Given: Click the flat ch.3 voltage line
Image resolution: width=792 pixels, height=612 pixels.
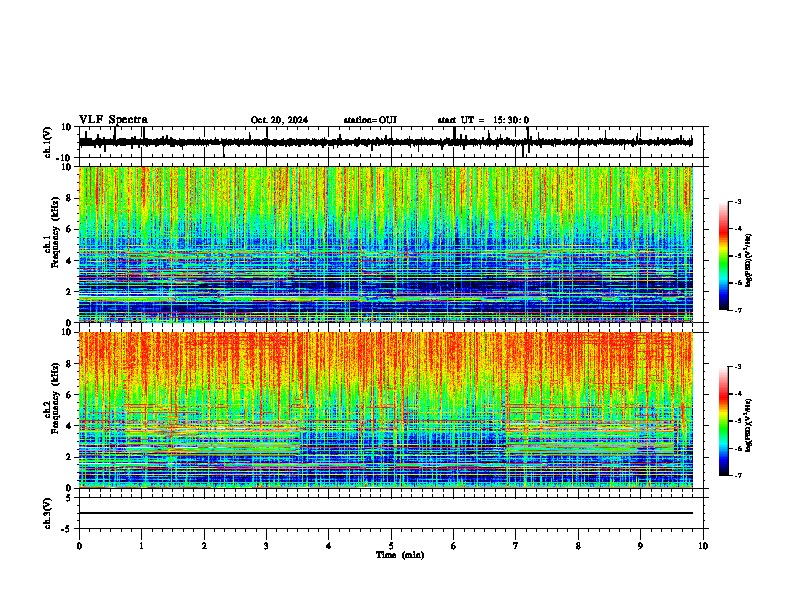Looking at the screenshot, I should (386, 513).
